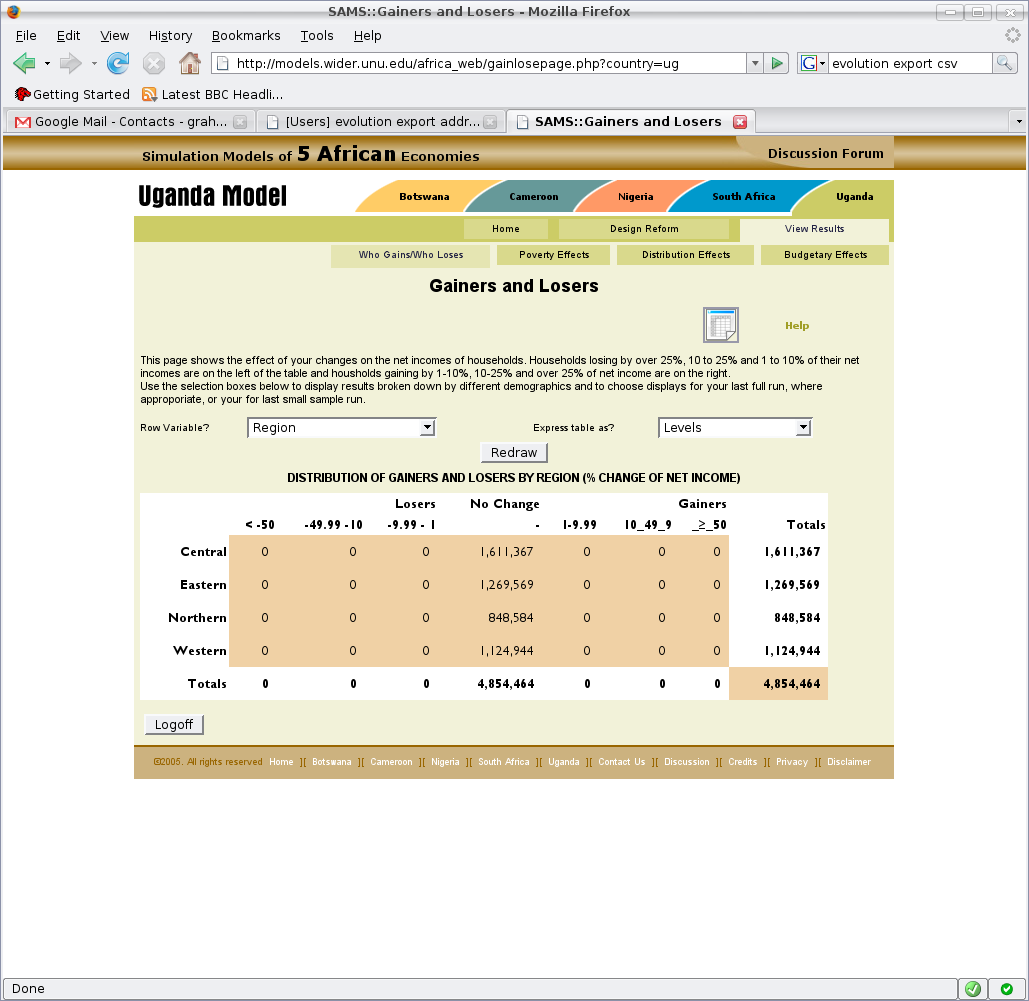The height and width of the screenshot is (1001, 1029).
Task: Click the search magnifier icon
Action: pyautogui.click(x=1004, y=63)
